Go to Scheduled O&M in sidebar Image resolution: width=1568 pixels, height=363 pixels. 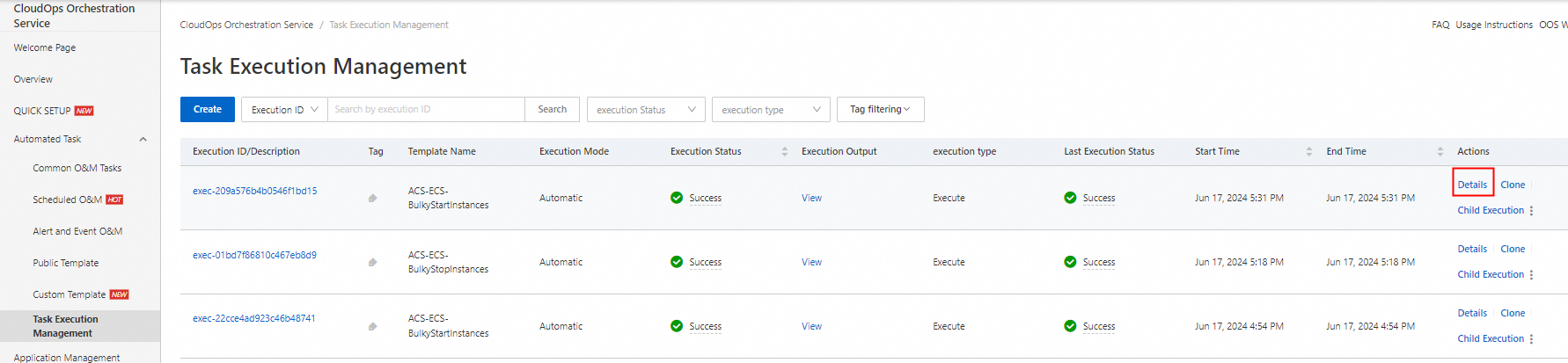click(67, 200)
